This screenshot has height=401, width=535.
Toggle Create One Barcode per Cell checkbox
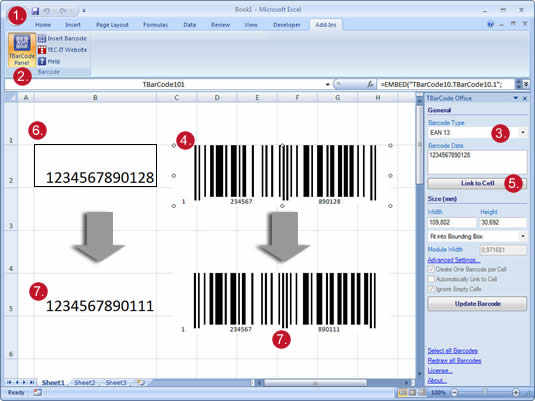(x=431, y=269)
